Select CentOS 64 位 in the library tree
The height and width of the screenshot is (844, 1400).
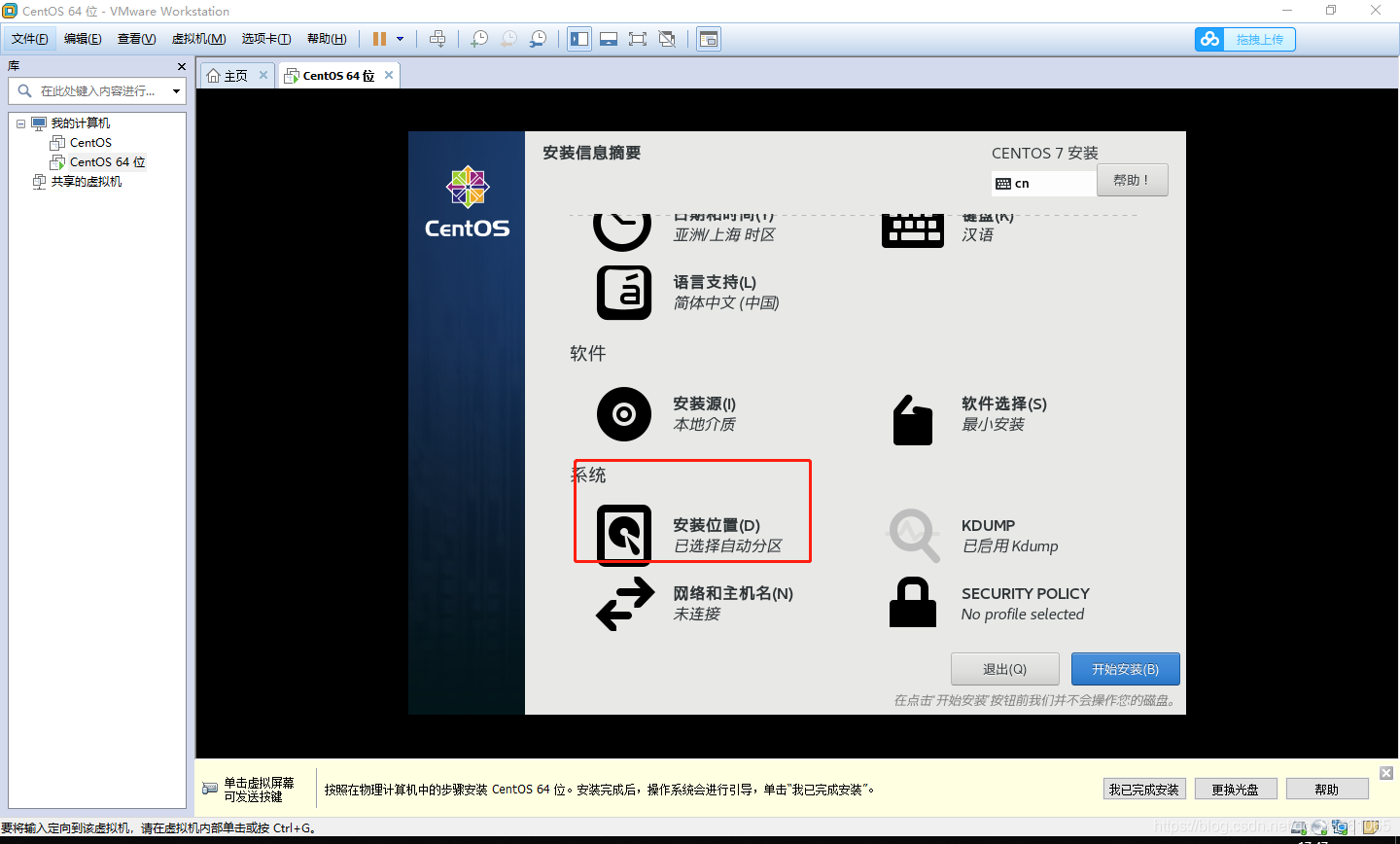[107, 162]
